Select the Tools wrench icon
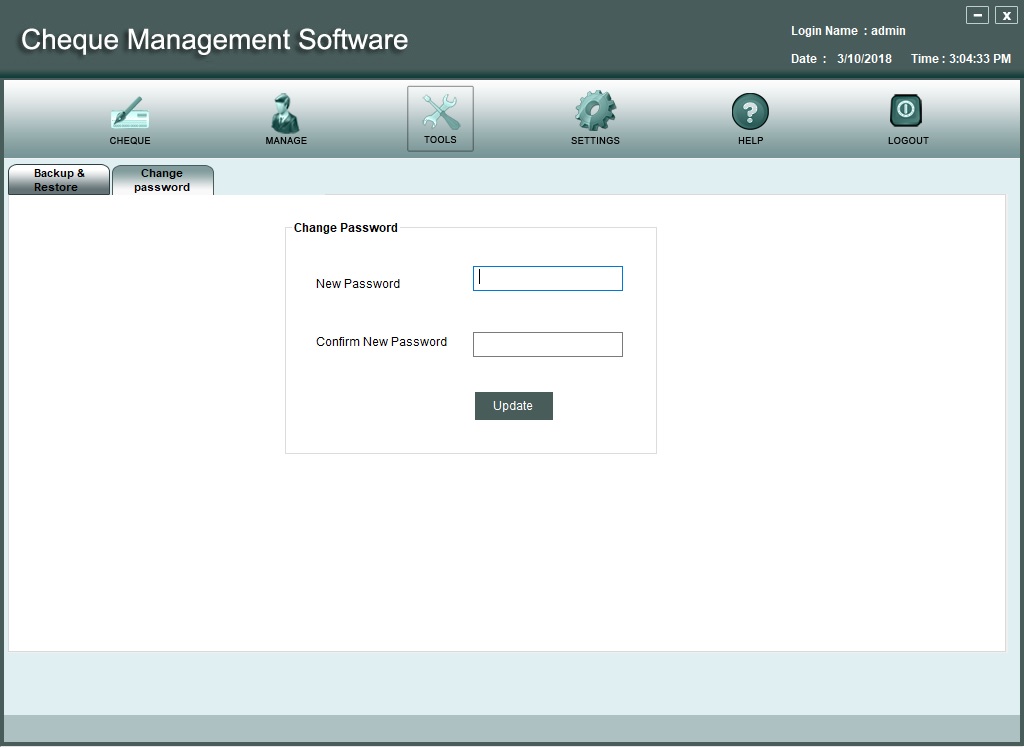The height and width of the screenshot is (748, 1024). point(440,111)
